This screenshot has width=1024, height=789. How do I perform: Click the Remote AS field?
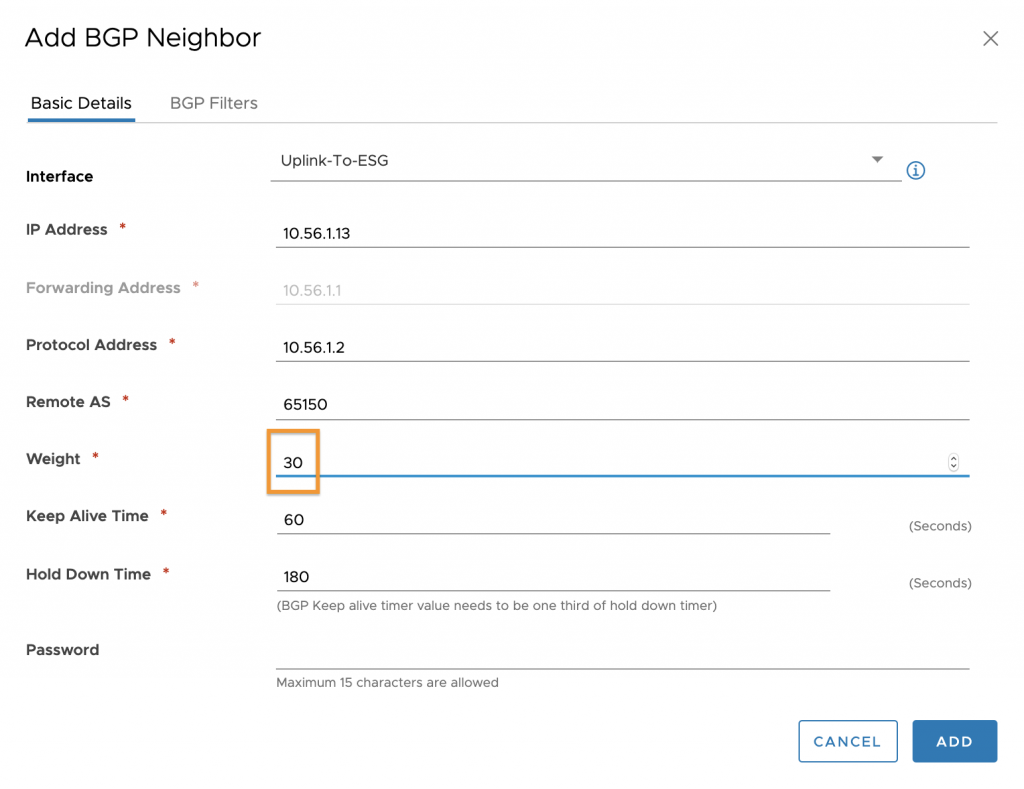pyautogui.click(x=622, y=404)
